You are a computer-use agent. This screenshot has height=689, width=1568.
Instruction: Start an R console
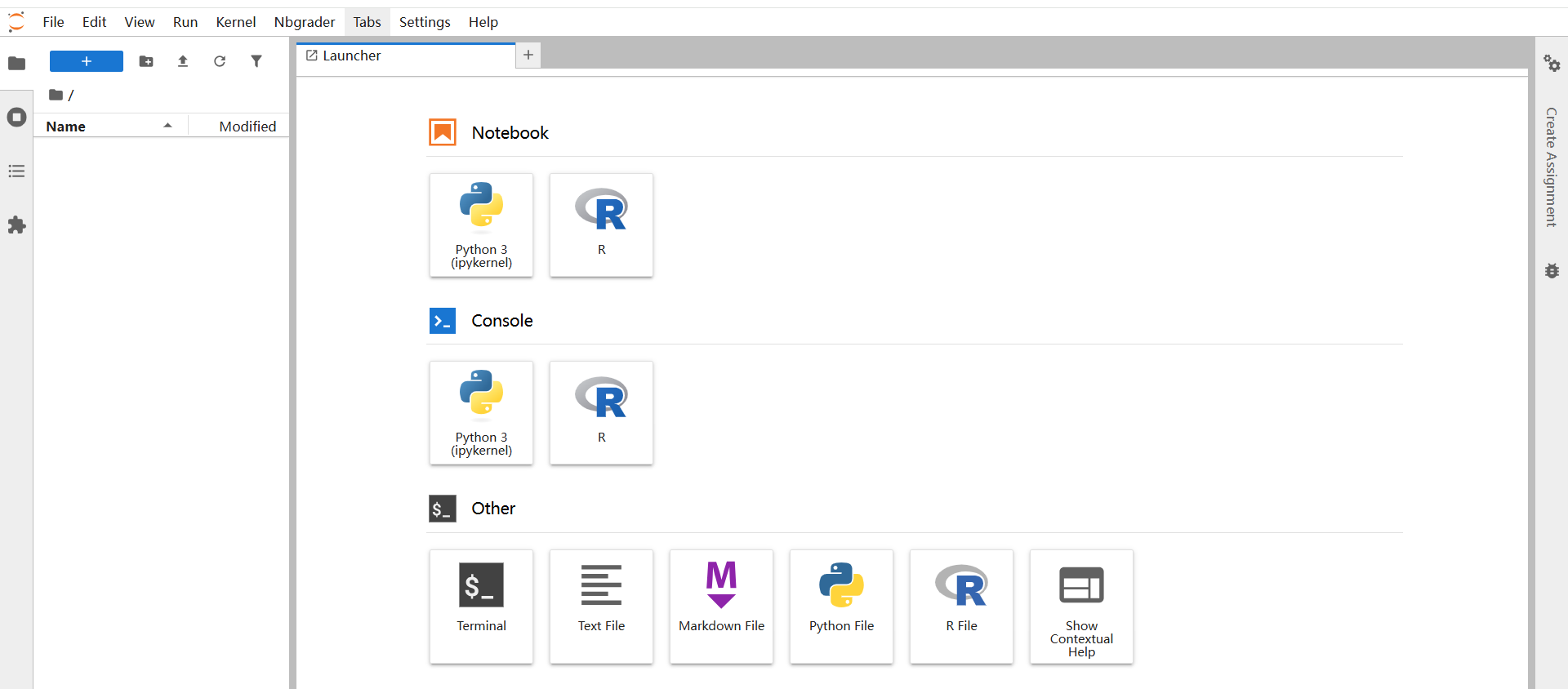(601, 413)
